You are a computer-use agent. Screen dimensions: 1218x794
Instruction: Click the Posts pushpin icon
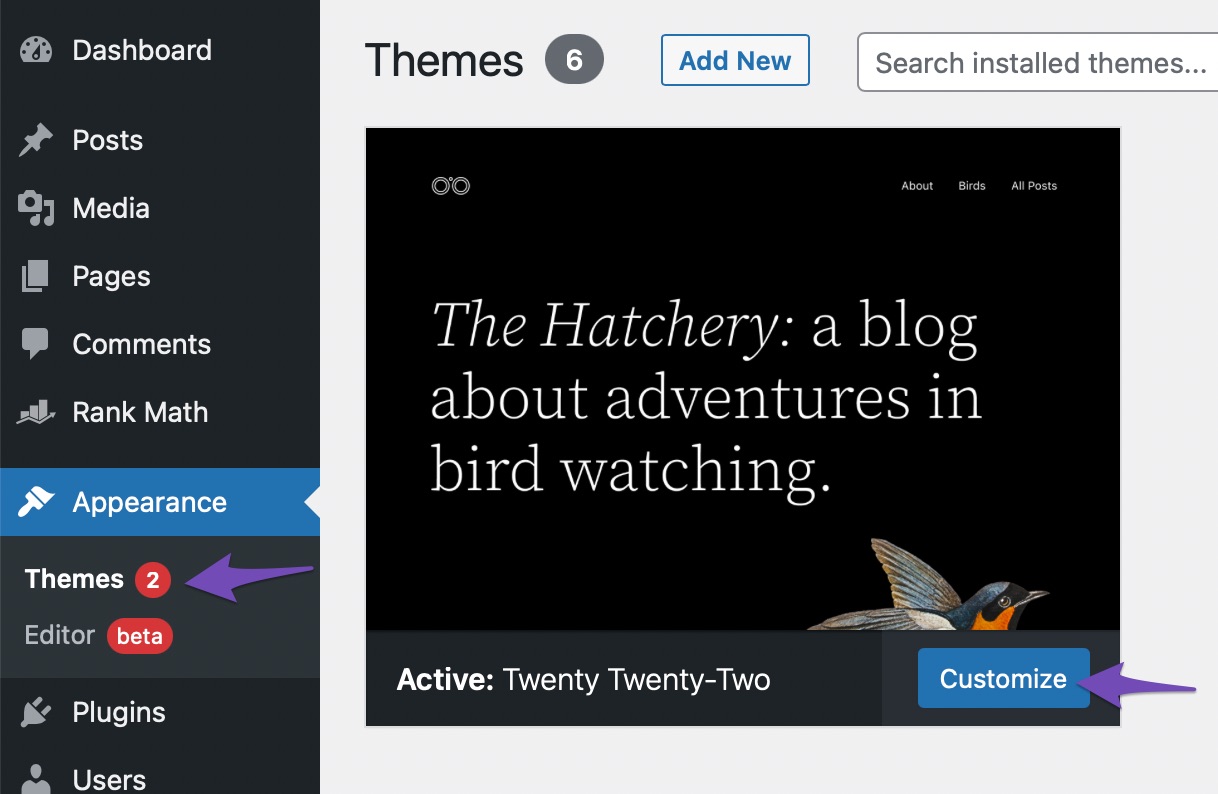[36, 141]
